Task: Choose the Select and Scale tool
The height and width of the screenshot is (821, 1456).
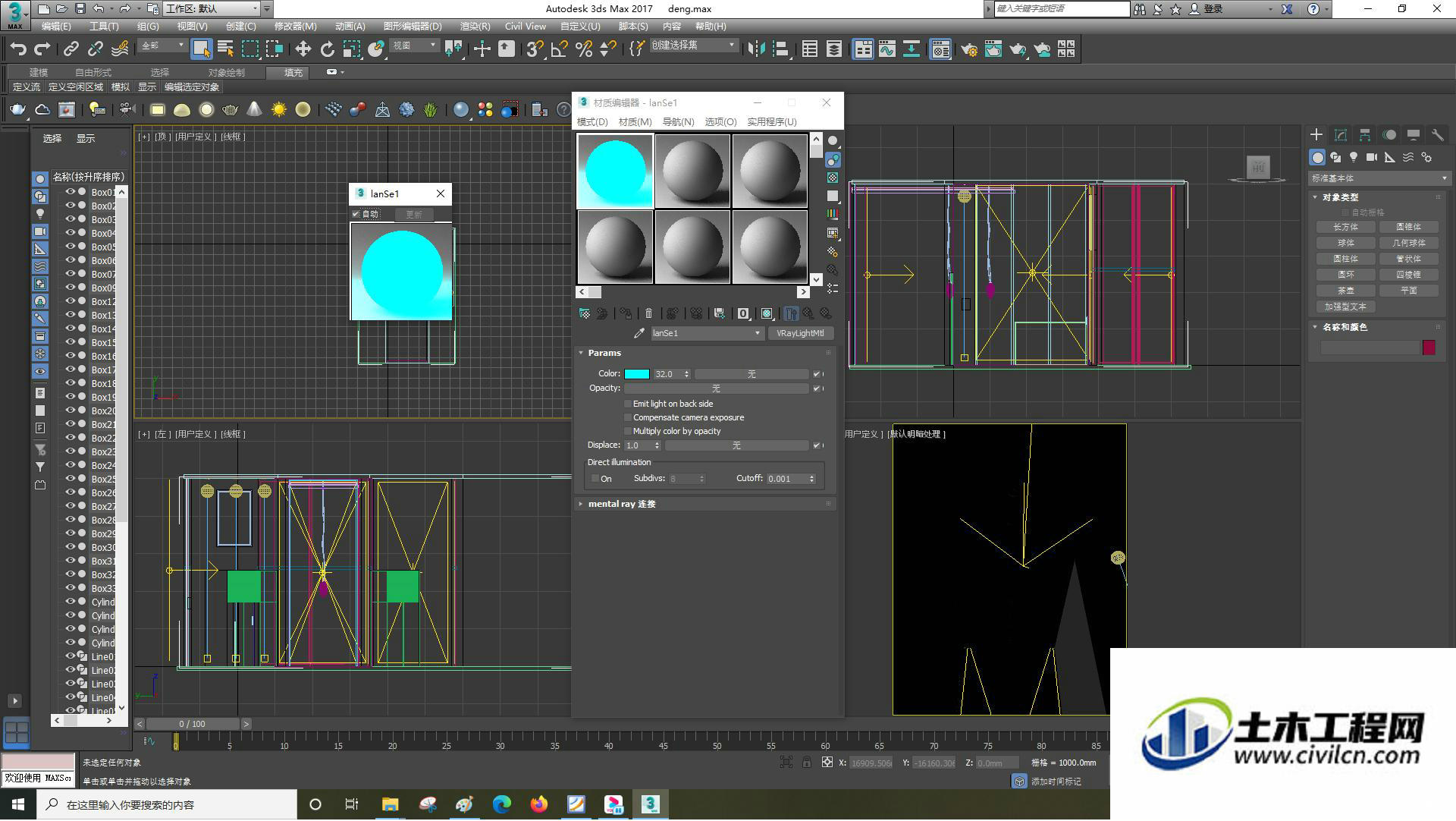Action: pos(351,49)
